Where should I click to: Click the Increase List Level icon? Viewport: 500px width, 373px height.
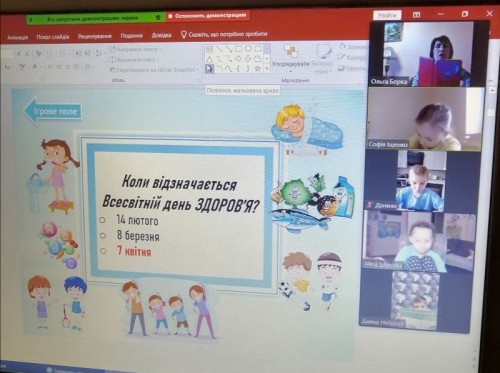coord(87,53)
